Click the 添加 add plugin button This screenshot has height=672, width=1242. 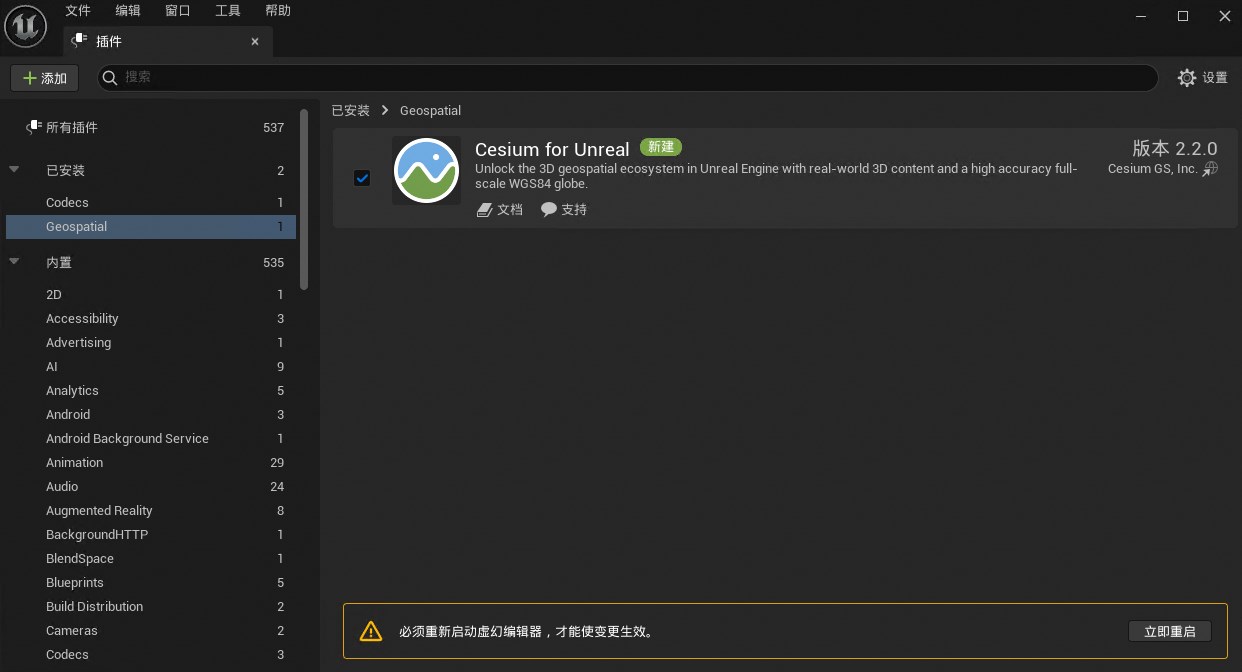(x=45, y=78)
